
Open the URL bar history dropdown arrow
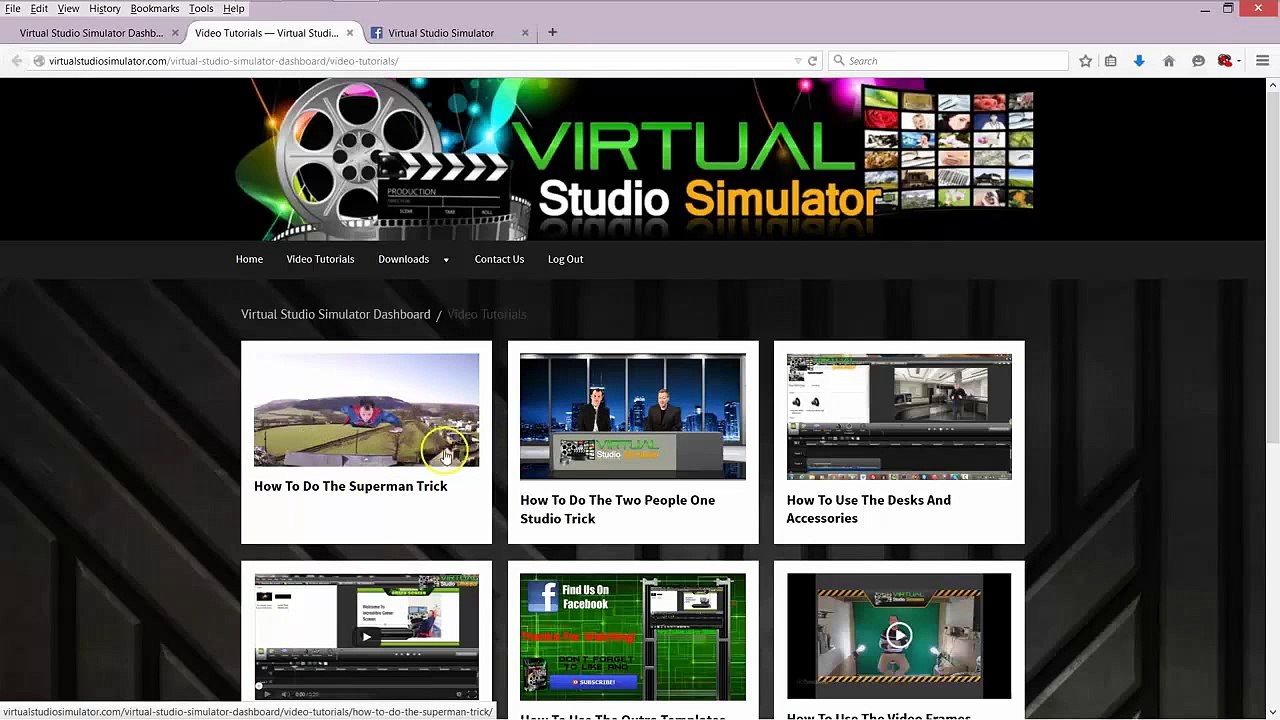[798, 61]
